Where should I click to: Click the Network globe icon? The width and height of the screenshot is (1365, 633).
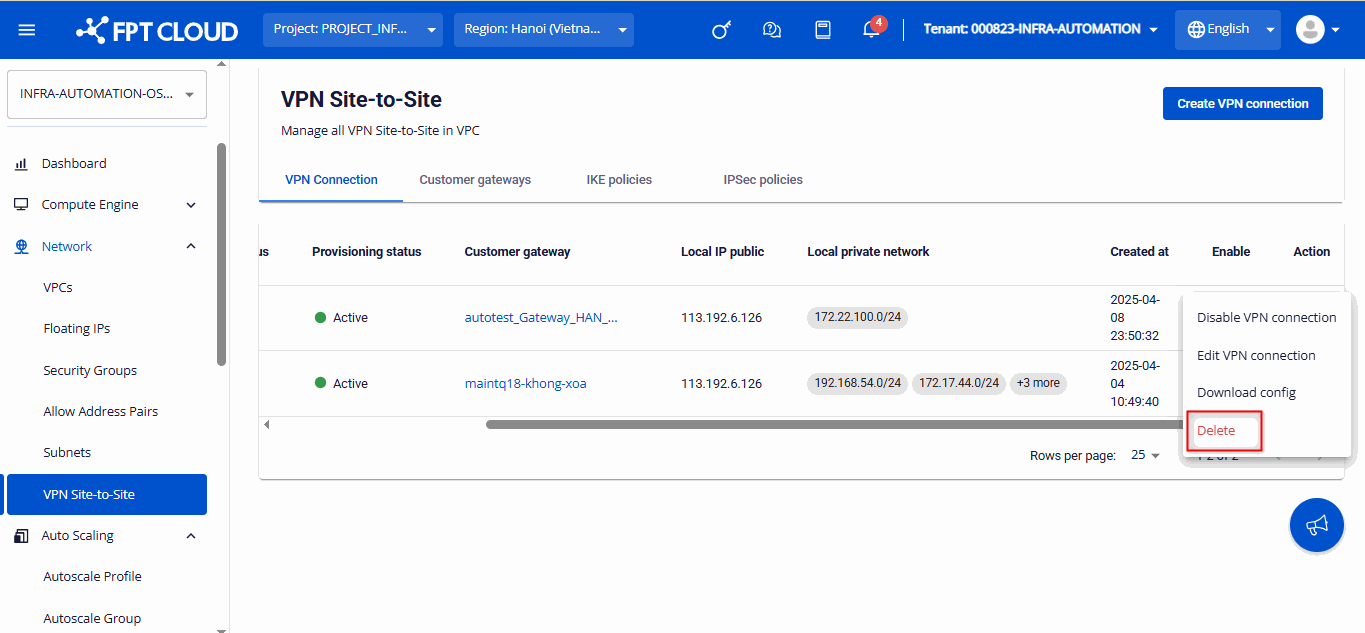(21, 247)
